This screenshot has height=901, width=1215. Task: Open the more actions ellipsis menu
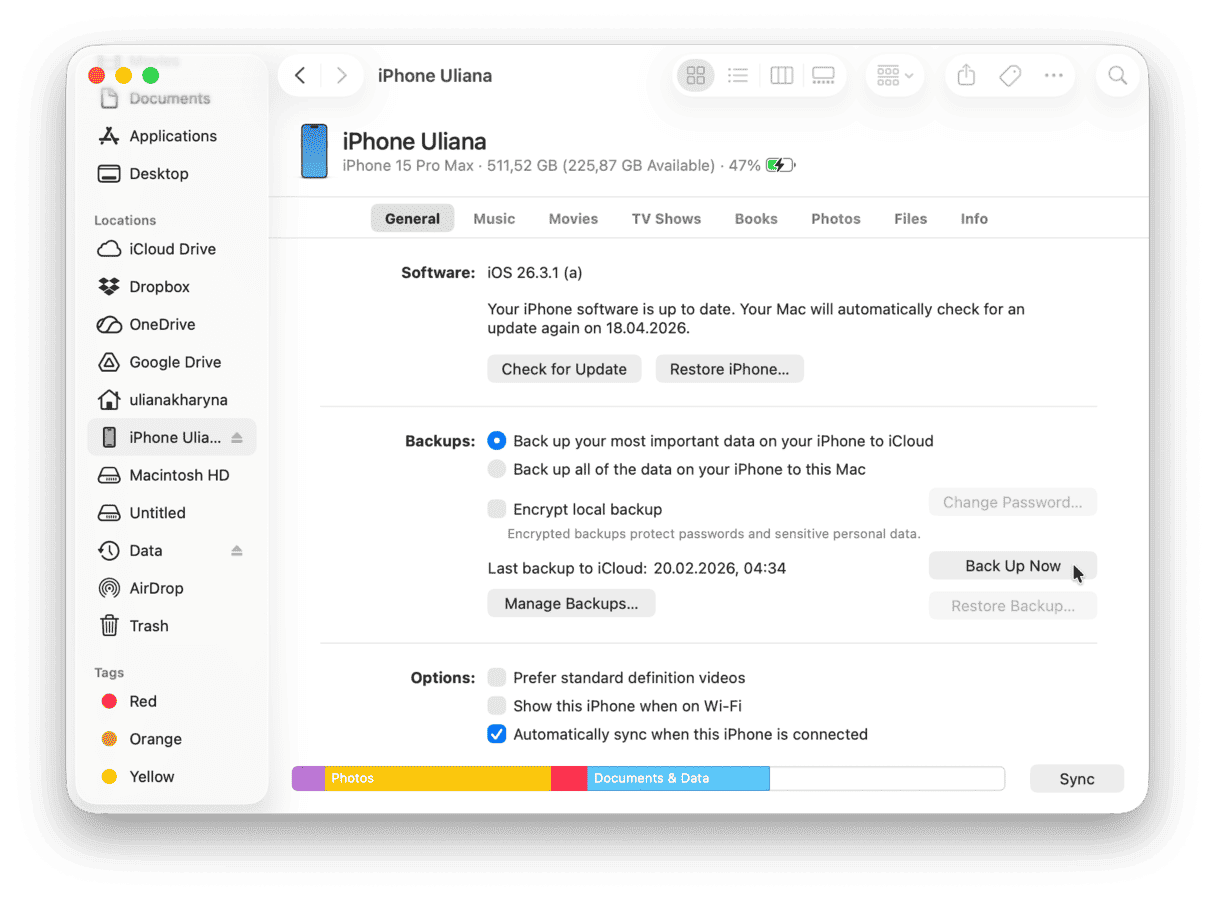point(1053,76)
